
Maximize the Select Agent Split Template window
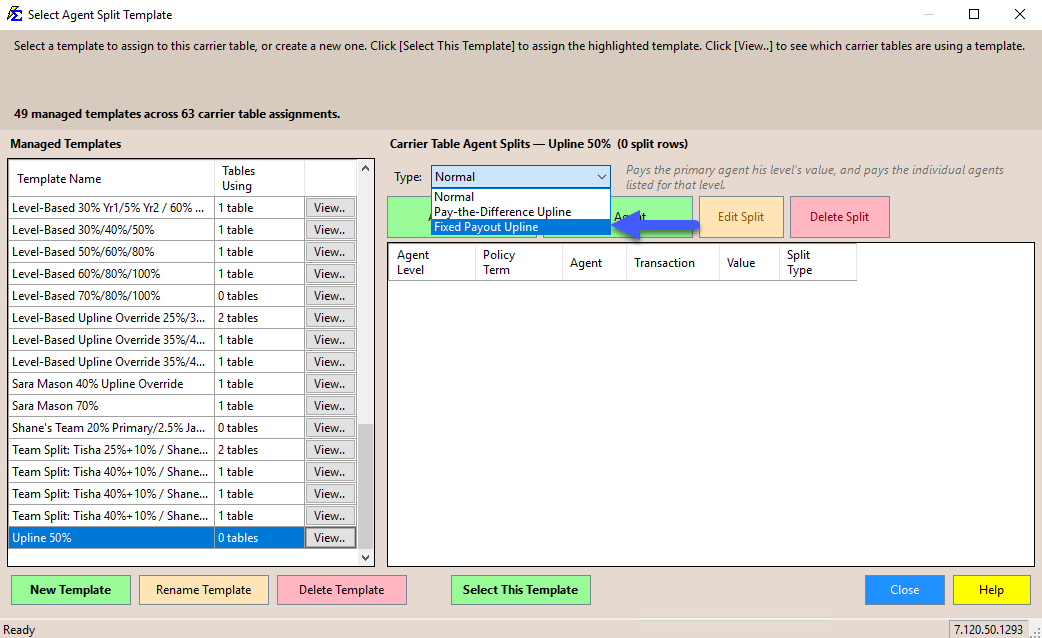coord(974,14)
